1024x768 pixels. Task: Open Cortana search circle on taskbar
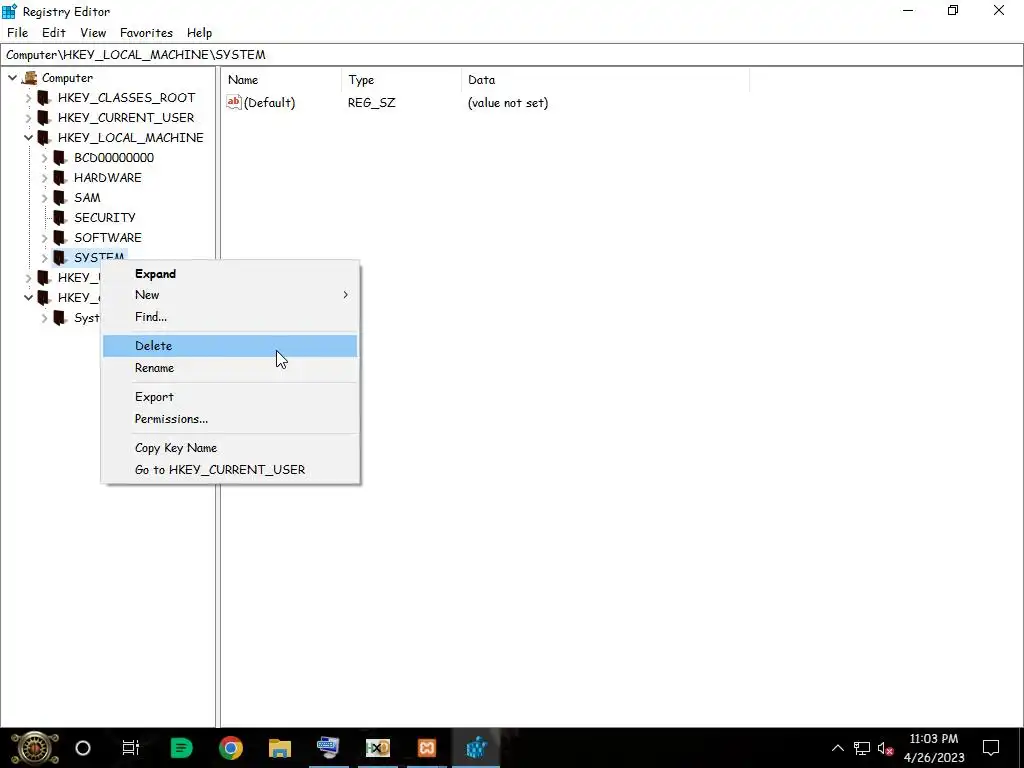click(x=83, y=748)
